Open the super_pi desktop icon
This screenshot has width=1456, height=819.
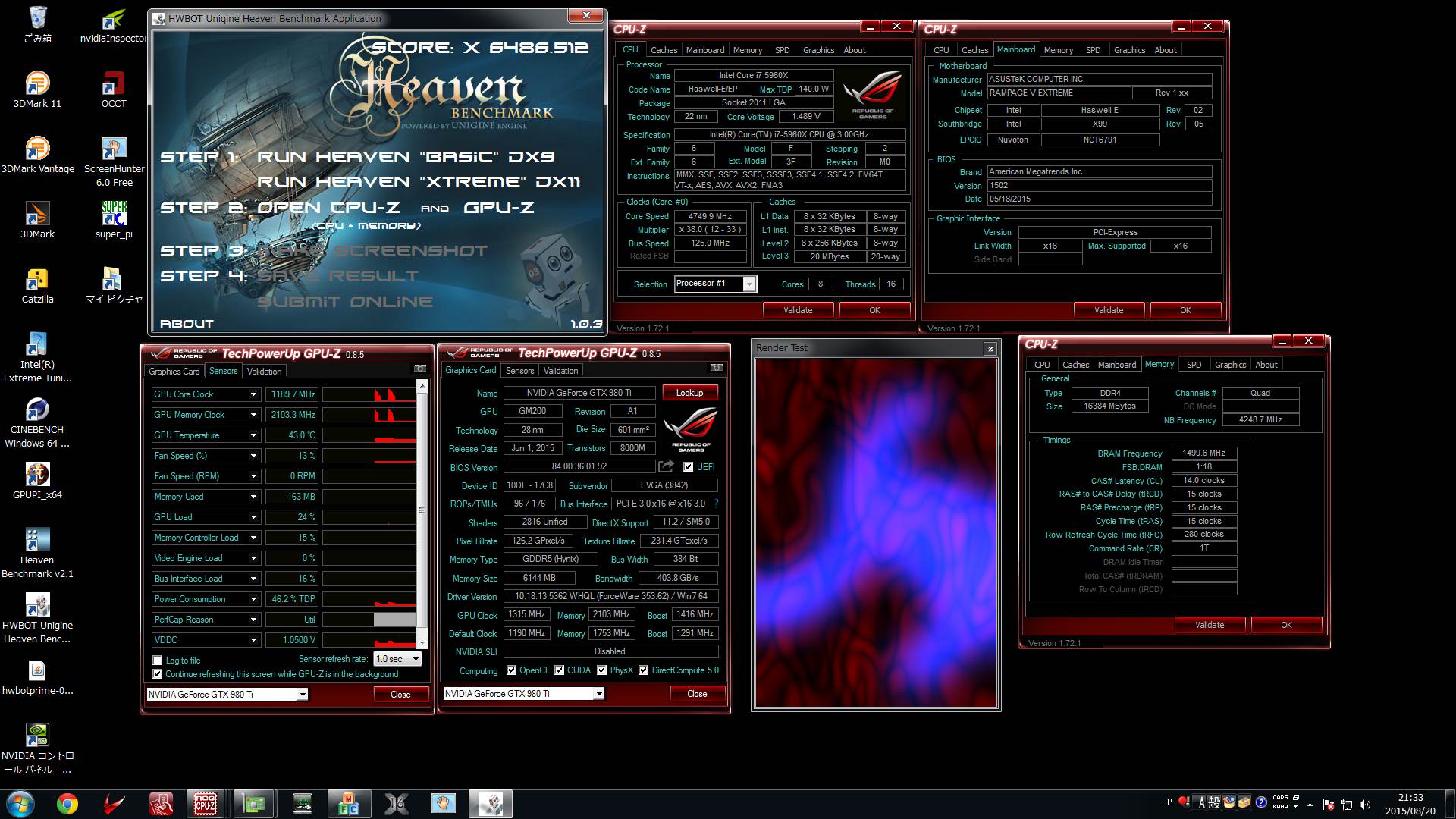114,220
